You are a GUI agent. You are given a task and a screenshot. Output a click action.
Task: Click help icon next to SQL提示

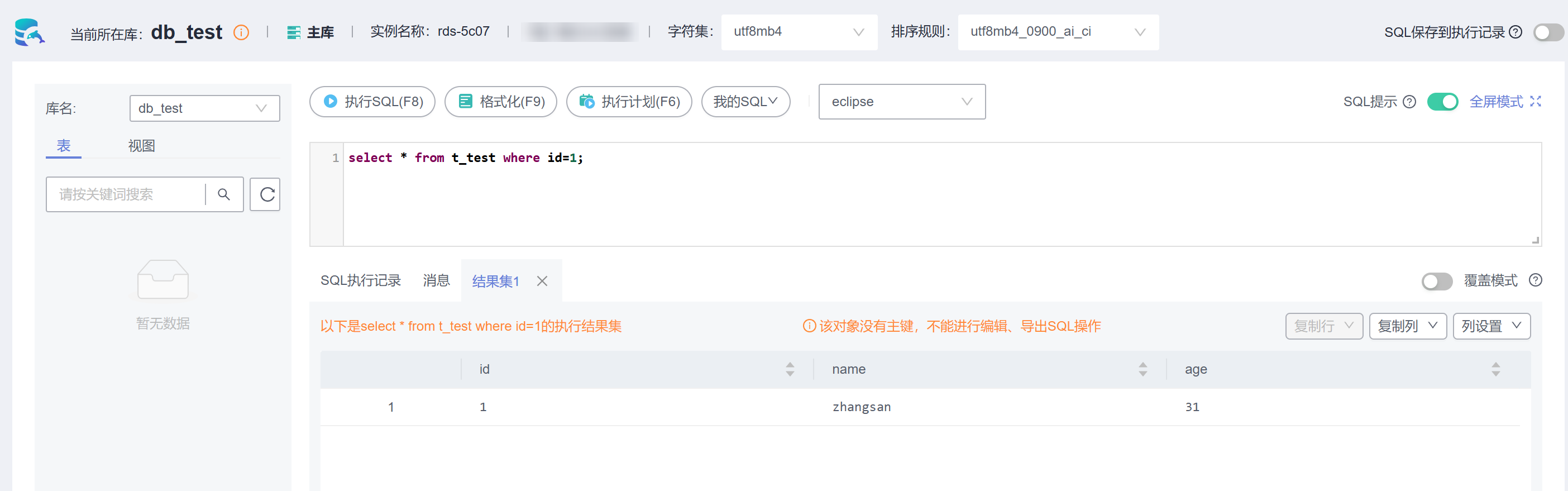[x=1409, y=102]
